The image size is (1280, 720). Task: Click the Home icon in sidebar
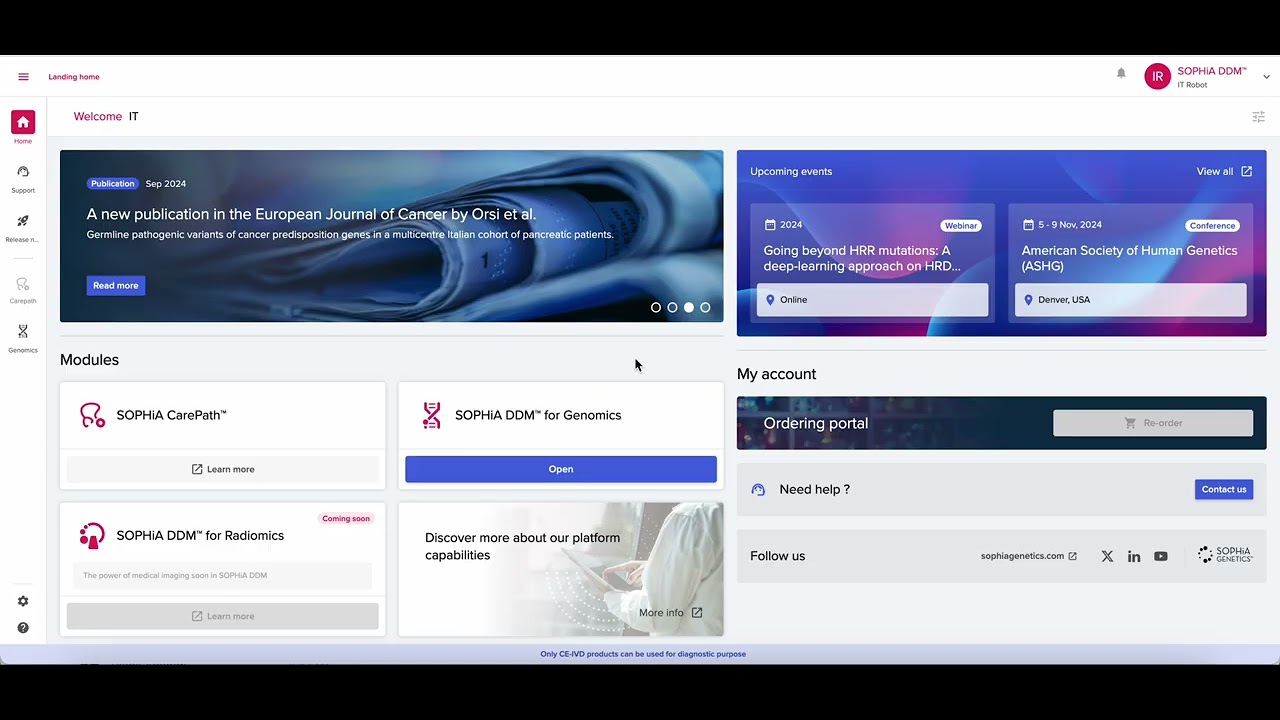click(23, 123)
